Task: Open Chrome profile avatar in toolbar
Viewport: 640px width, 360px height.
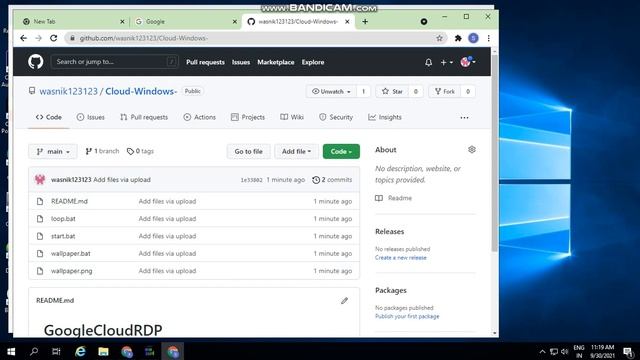Action: point(473,38)
